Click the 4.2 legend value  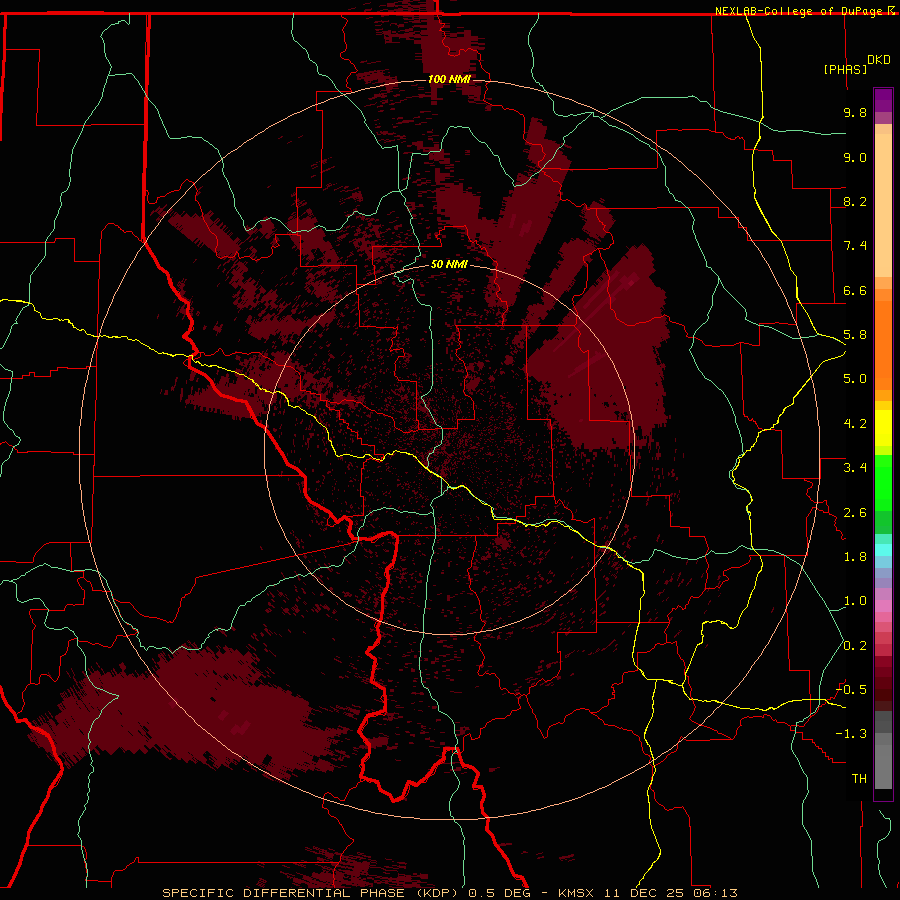pyautogui.click(x=855, y=424)
